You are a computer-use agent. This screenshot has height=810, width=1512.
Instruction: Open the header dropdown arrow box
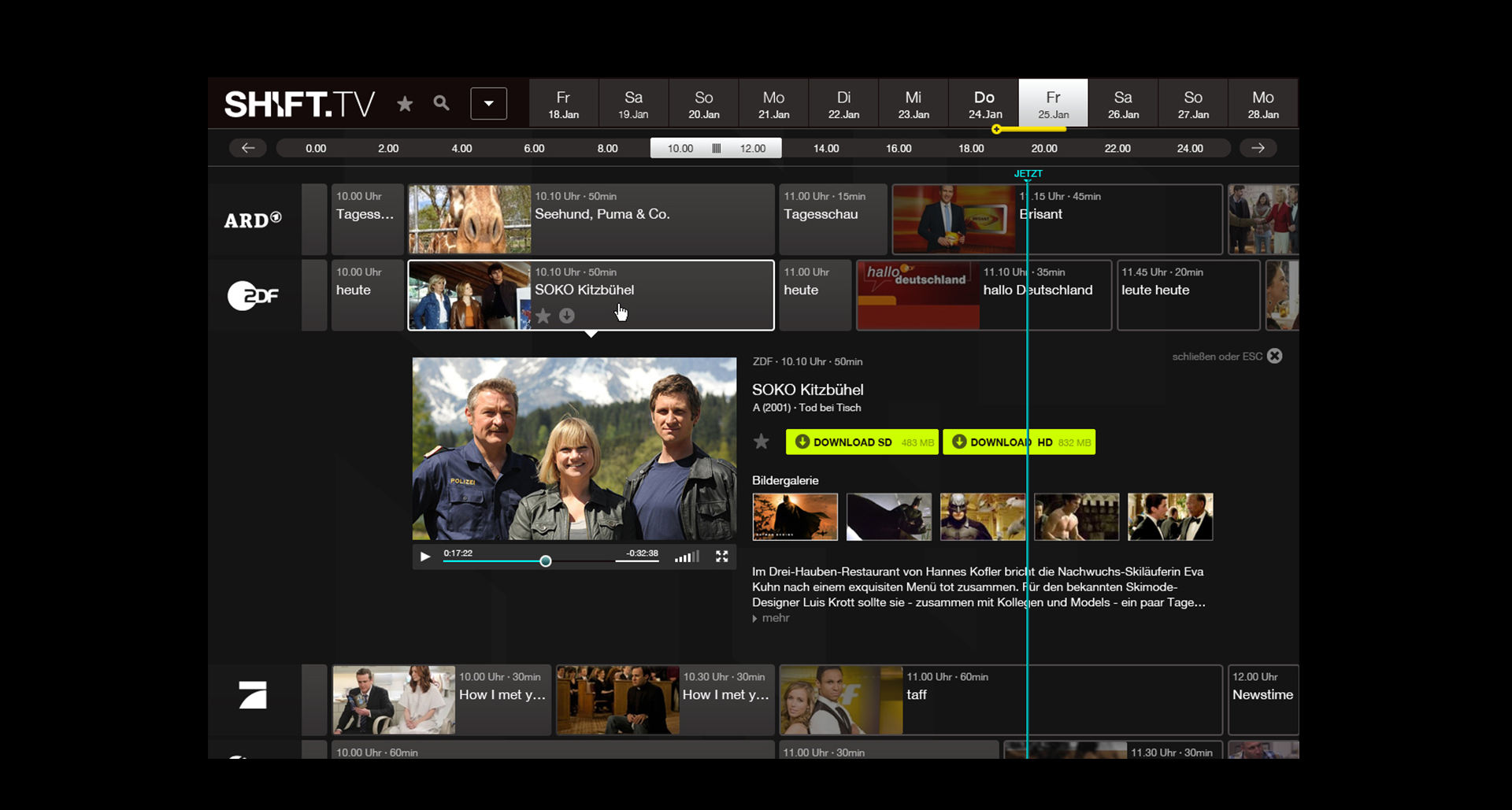coord(488,103)
